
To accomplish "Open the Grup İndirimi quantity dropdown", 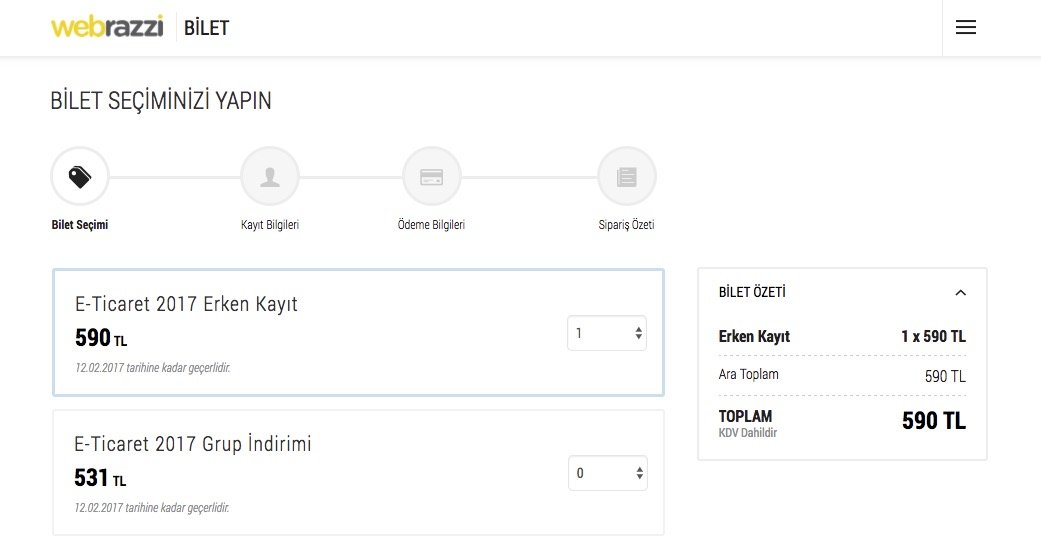I will tap(607, 473).
